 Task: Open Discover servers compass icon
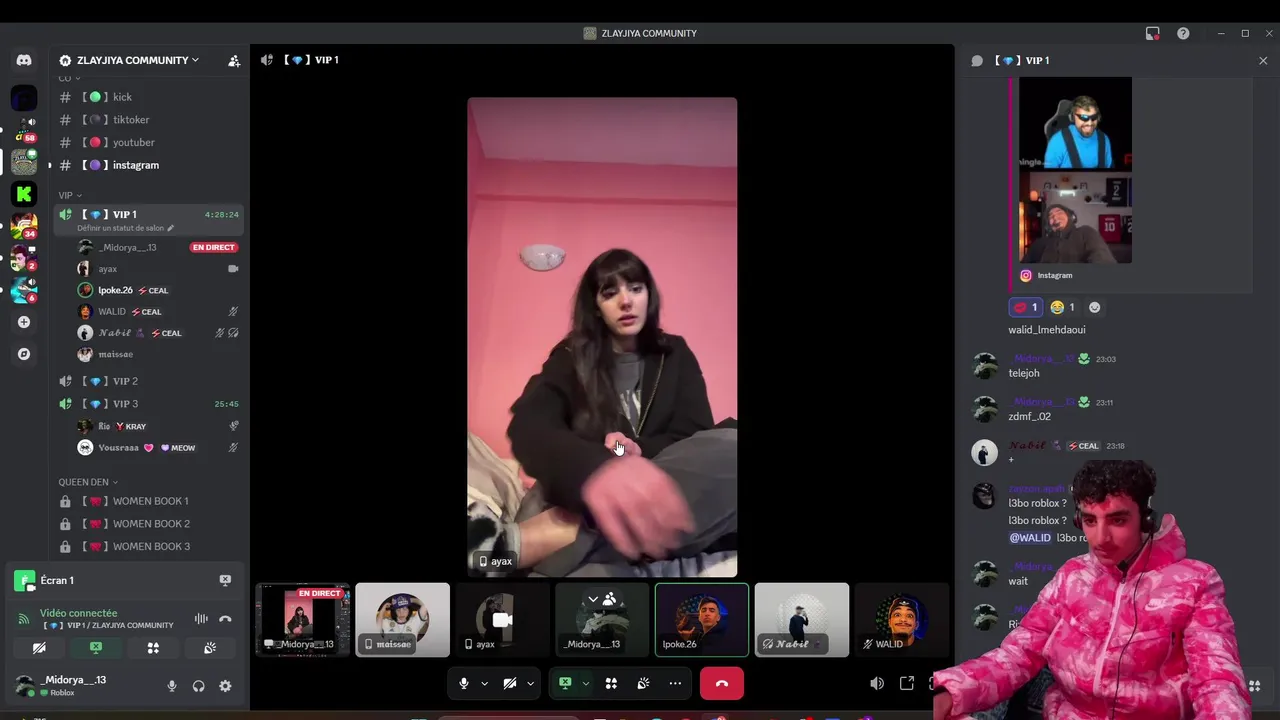click(24, 354)
